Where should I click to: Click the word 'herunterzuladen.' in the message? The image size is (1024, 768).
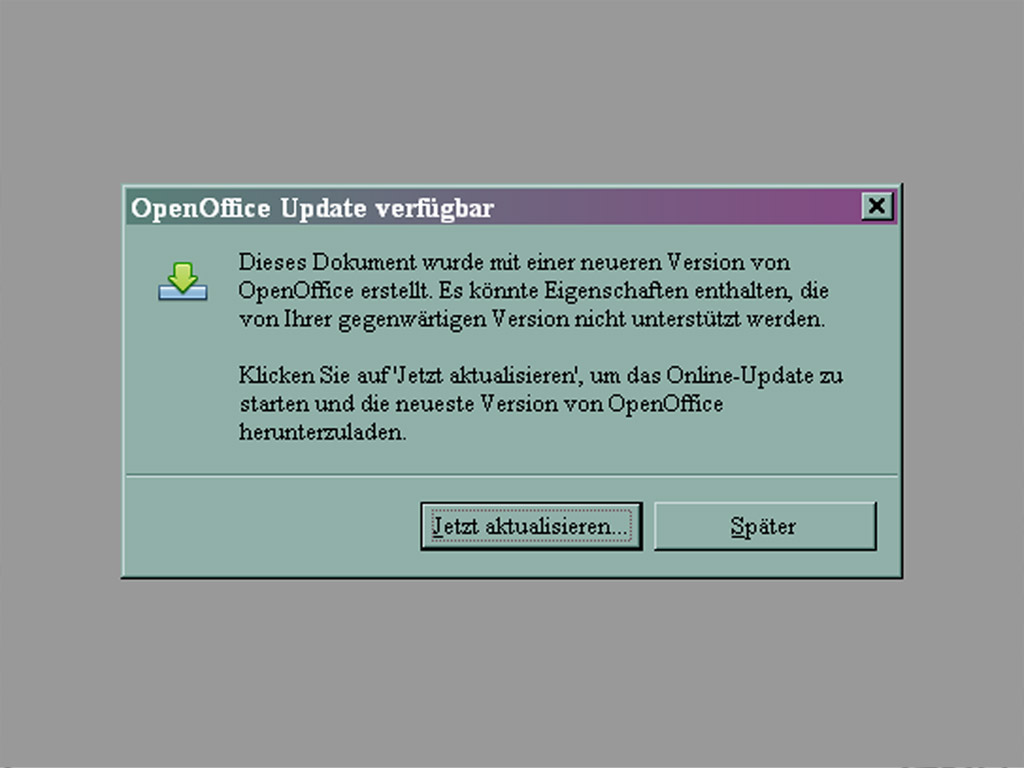click(x=323, y=432)
